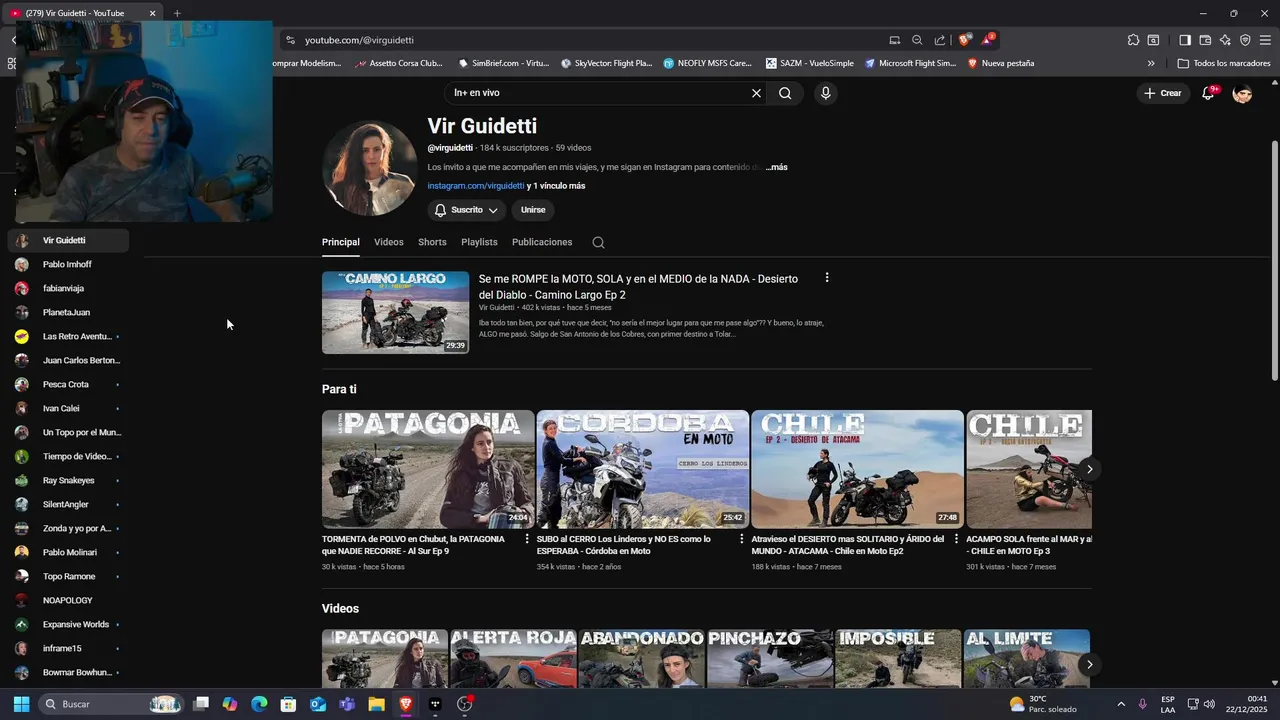The image size is (1280, 720).
Task: Open PlanetaJuan subscription in sidebar
Action: [x=68, y=312]
